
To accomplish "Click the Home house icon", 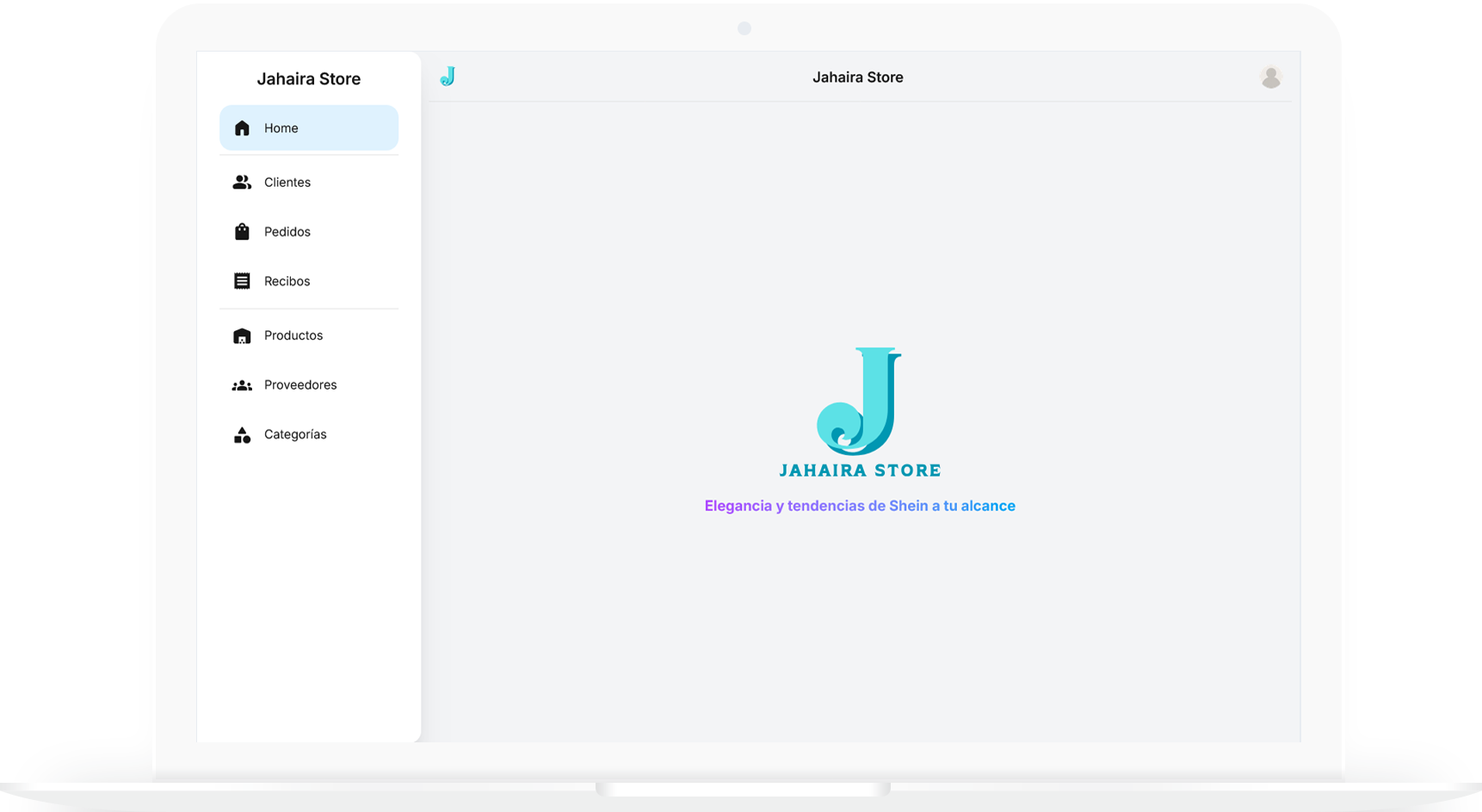I will click(242, 128).
